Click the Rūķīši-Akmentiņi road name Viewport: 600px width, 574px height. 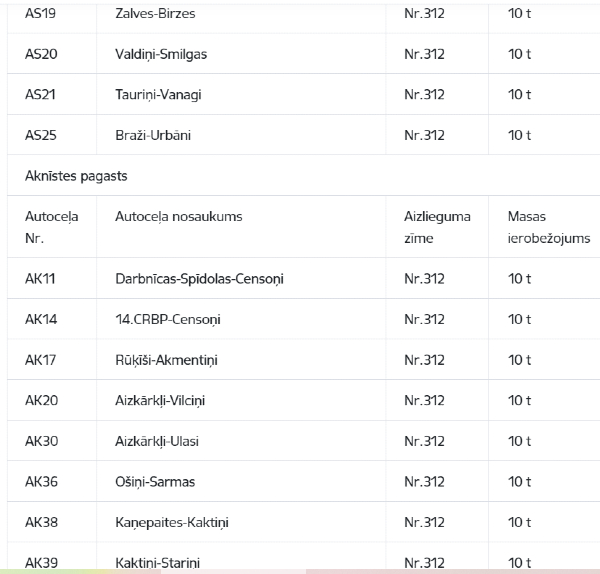point(168,360)
